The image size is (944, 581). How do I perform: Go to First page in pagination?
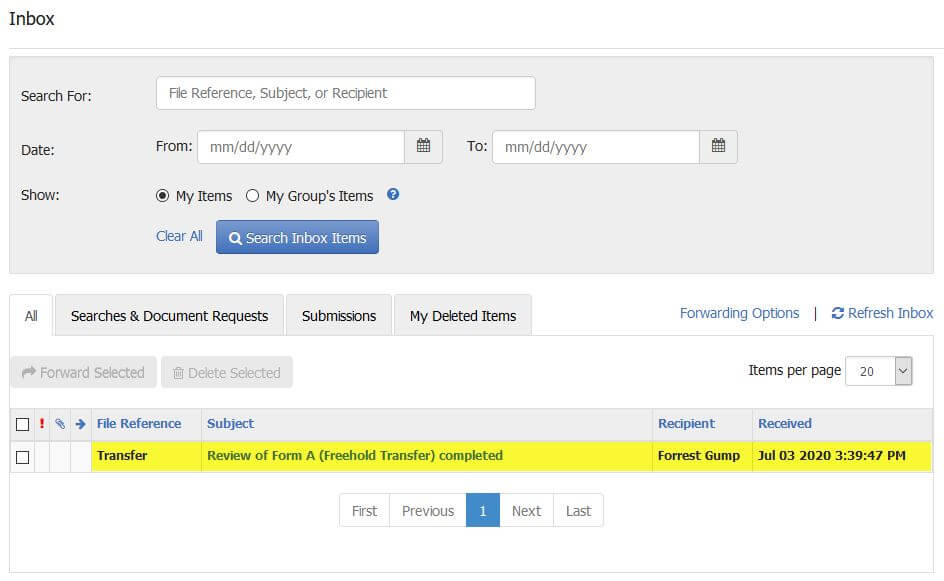pos(364,510)
